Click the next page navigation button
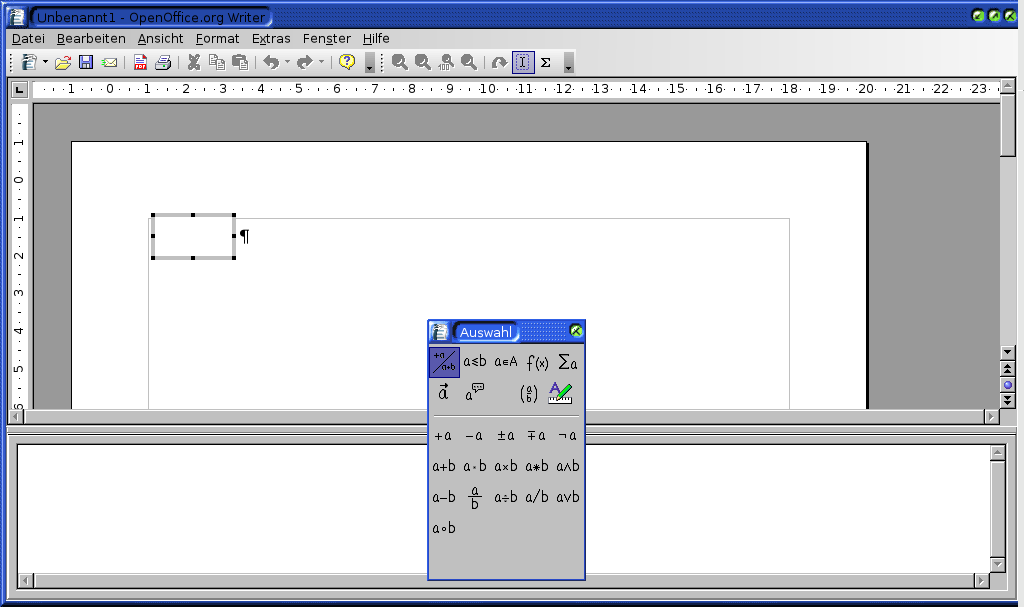 point(1008,400)
